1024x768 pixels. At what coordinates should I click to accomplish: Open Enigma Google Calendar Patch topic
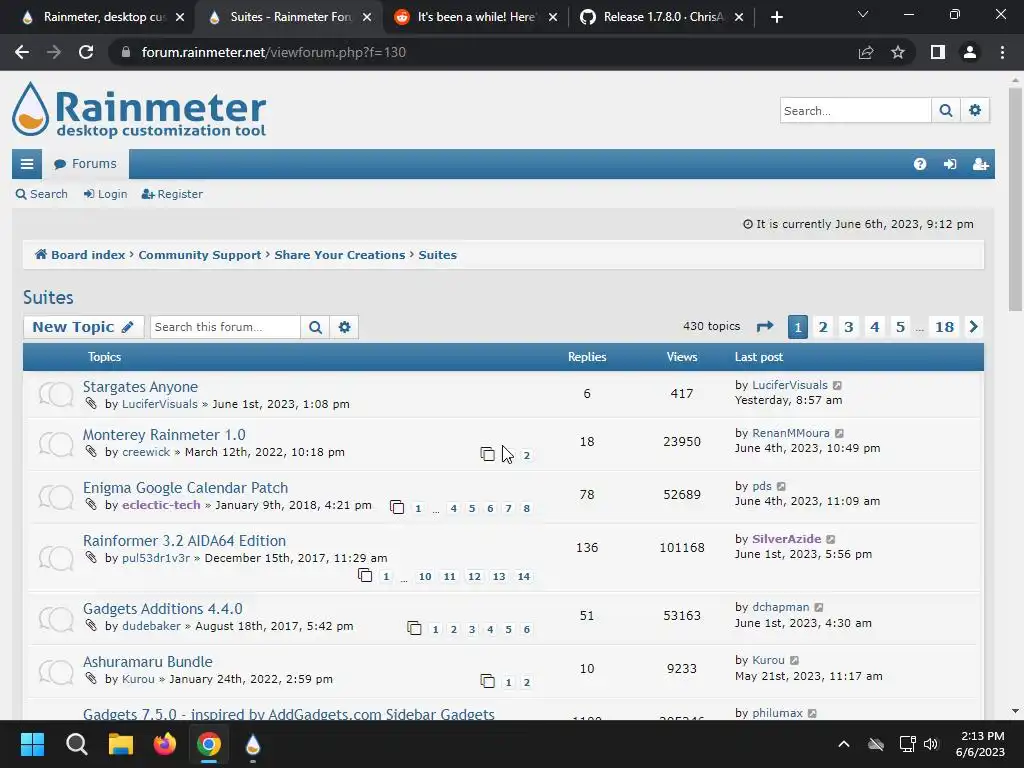click(185, 488)
